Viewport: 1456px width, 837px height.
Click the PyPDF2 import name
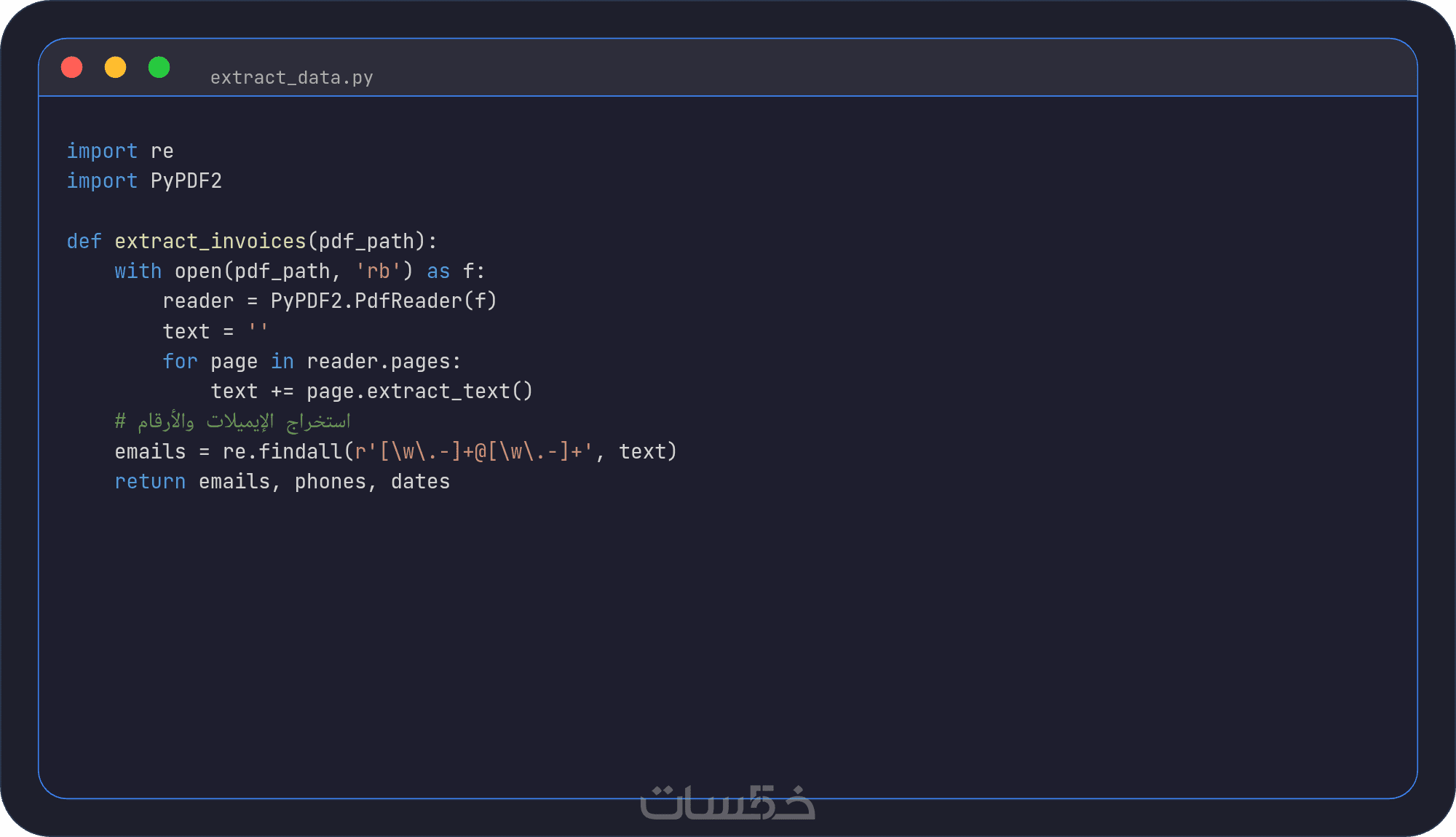tap(186, 181)
